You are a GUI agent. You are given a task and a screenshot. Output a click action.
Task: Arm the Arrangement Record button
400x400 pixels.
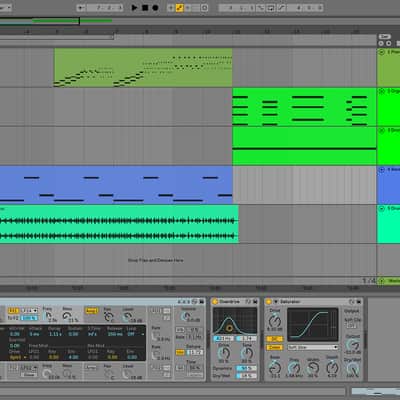click(x=155, y=7)
